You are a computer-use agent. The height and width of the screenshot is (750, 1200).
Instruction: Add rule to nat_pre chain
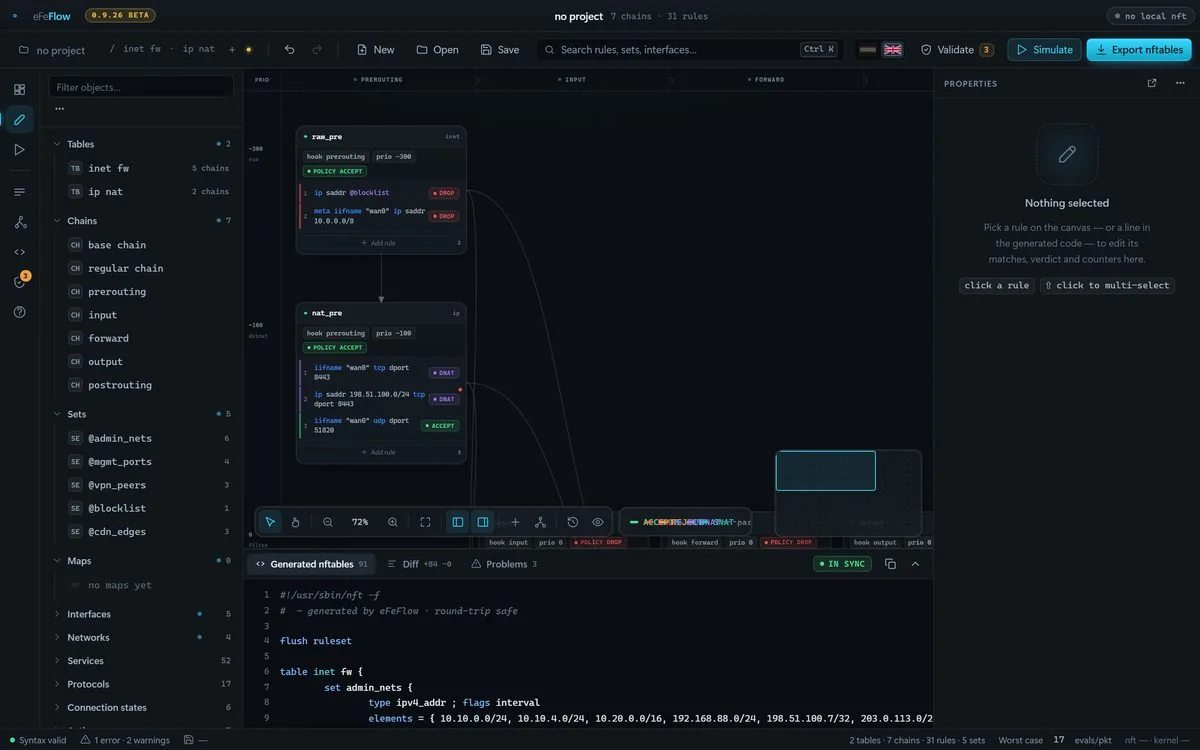(377, 452)
